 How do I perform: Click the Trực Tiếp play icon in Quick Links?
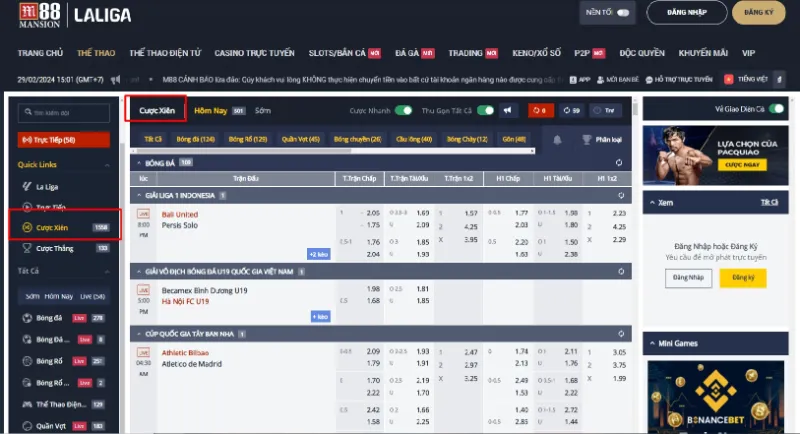click(27, 207)
